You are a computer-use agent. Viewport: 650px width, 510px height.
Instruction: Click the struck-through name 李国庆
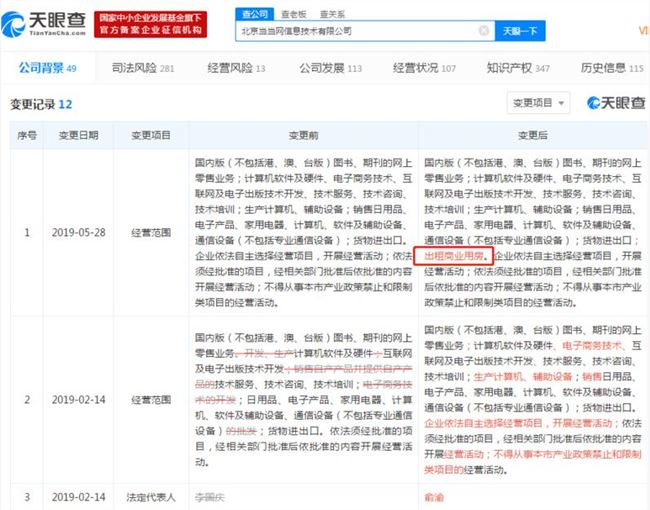tap(210, 497)
